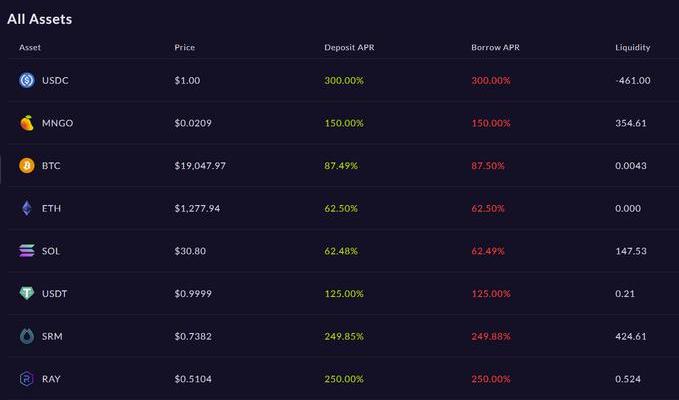This screenshot has width=679, height=400.
Task: Select BTC price $19,047.97
Action: coord(200,166)
